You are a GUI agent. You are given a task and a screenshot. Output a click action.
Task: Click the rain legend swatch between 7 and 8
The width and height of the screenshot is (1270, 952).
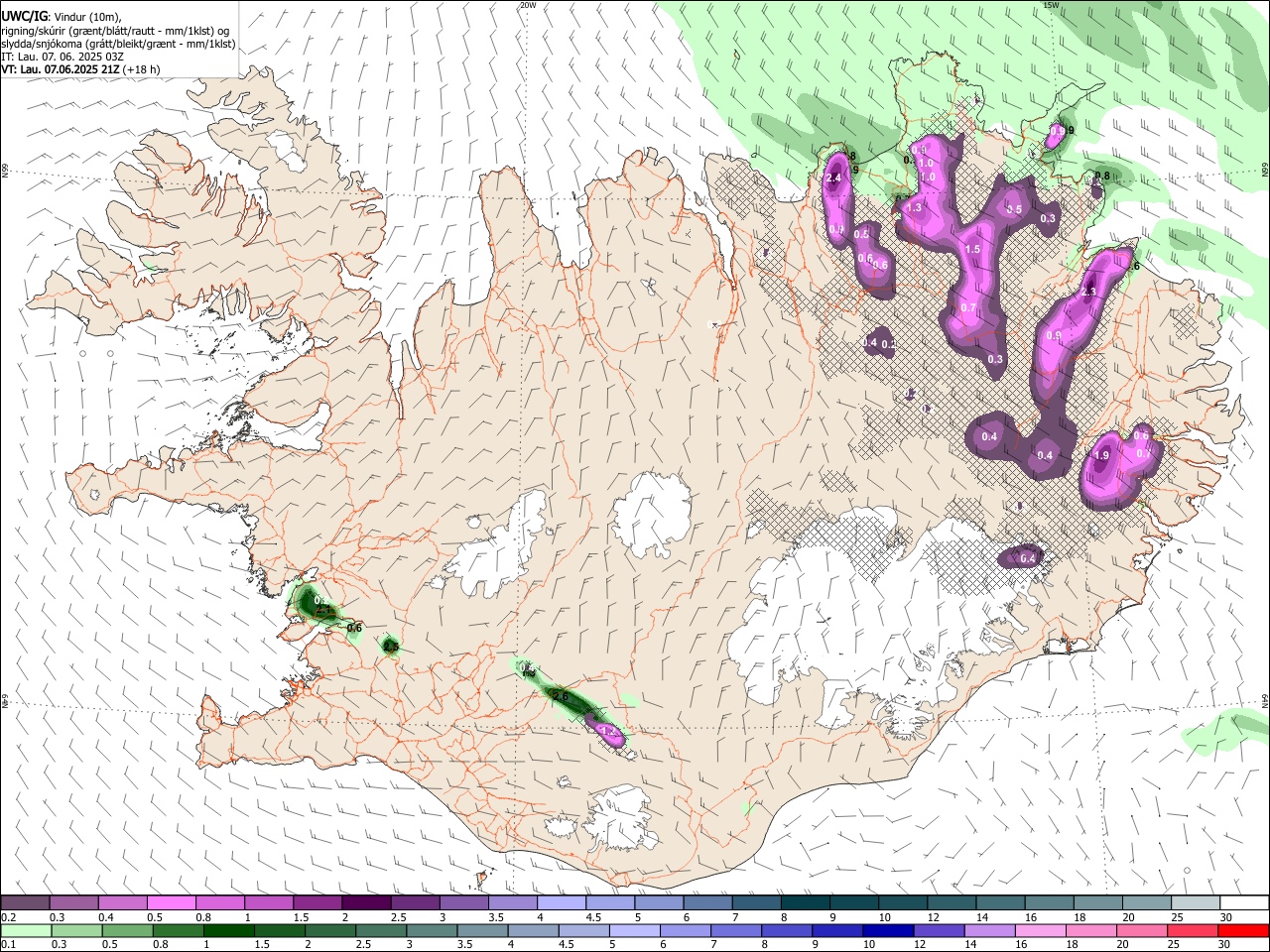point(735,931)
